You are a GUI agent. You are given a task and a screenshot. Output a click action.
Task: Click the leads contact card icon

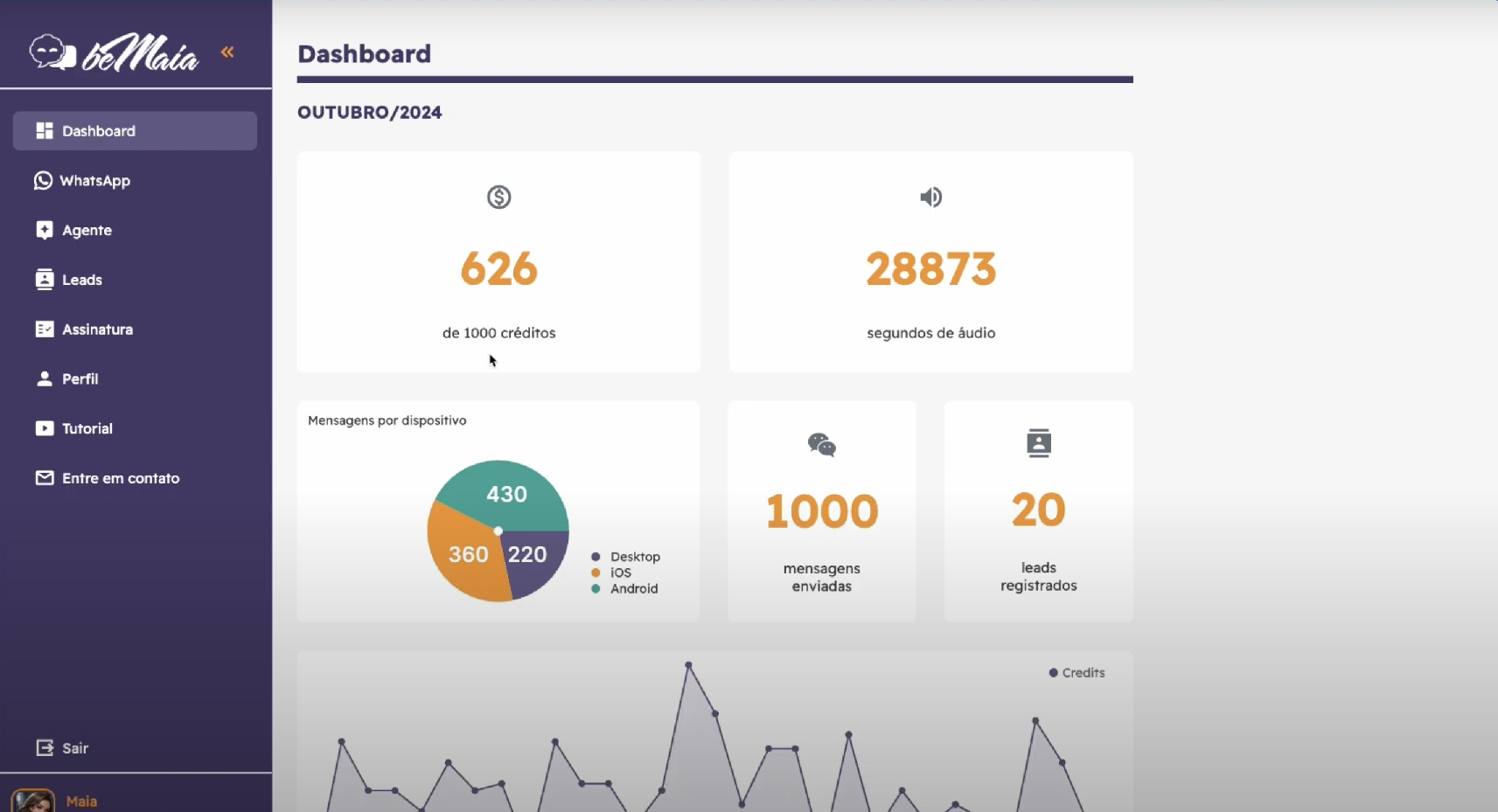click(1038, 443)
